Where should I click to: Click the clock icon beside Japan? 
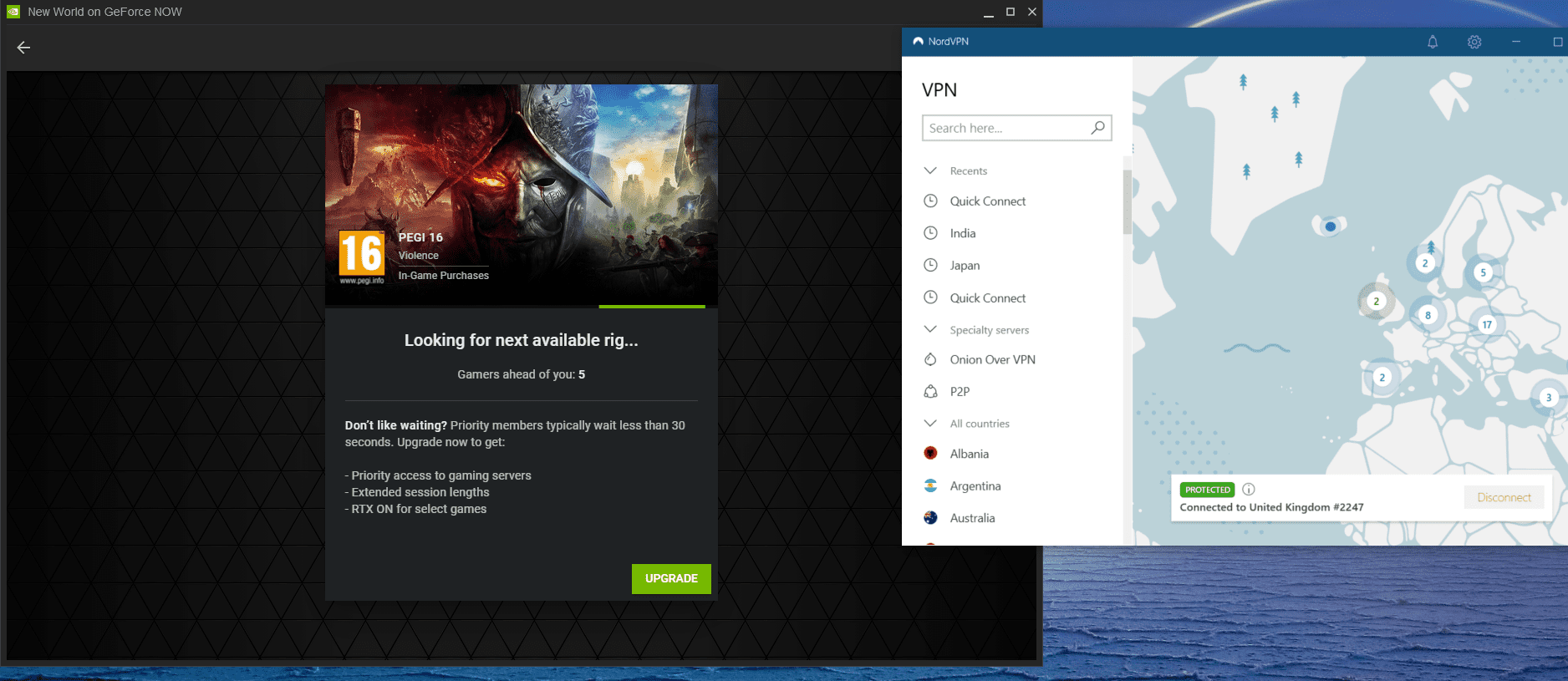(x=930, y=265)
